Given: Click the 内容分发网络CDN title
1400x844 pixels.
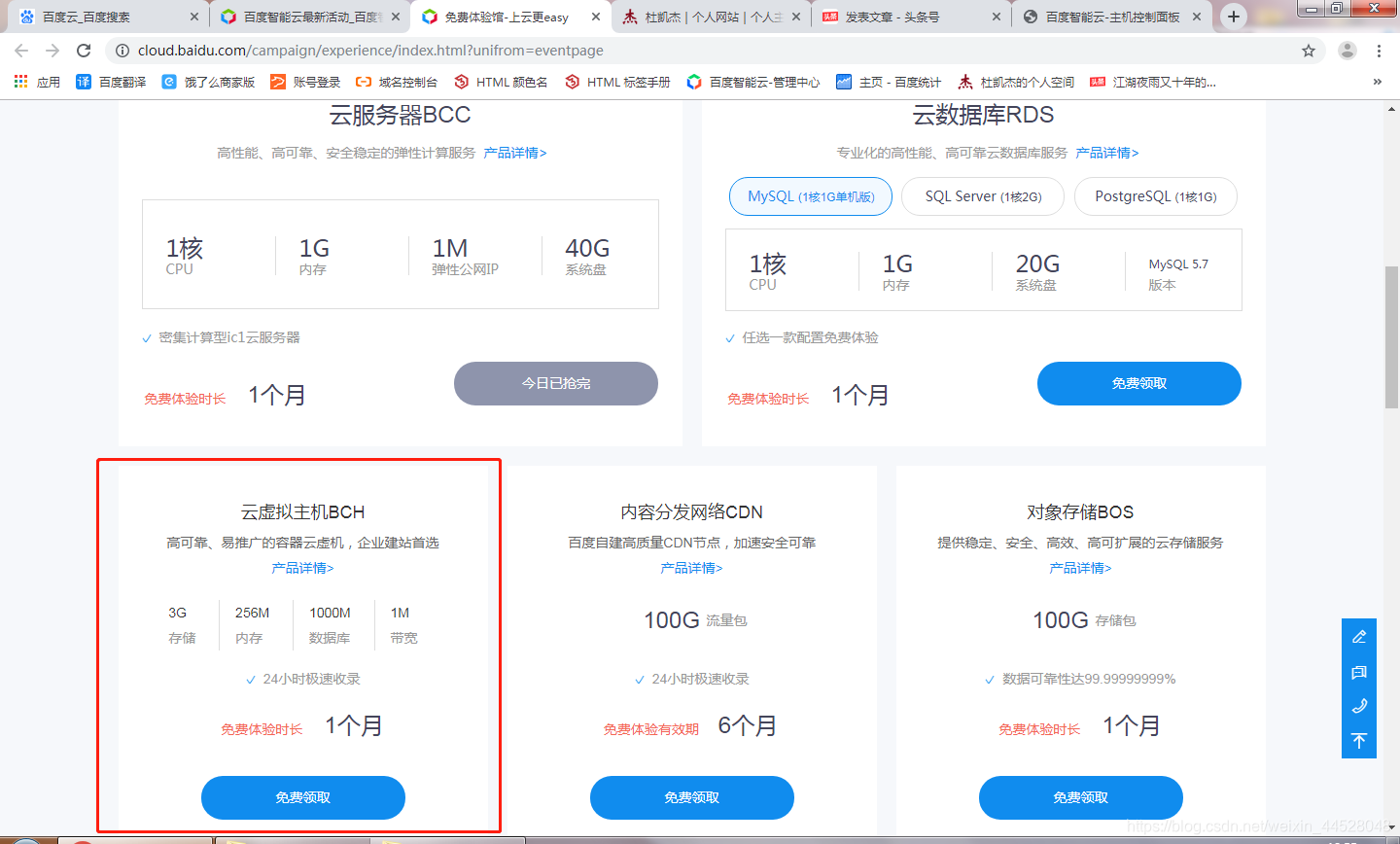Looking at the screenshot, I should pyautogui.click(x=692, y=512).
